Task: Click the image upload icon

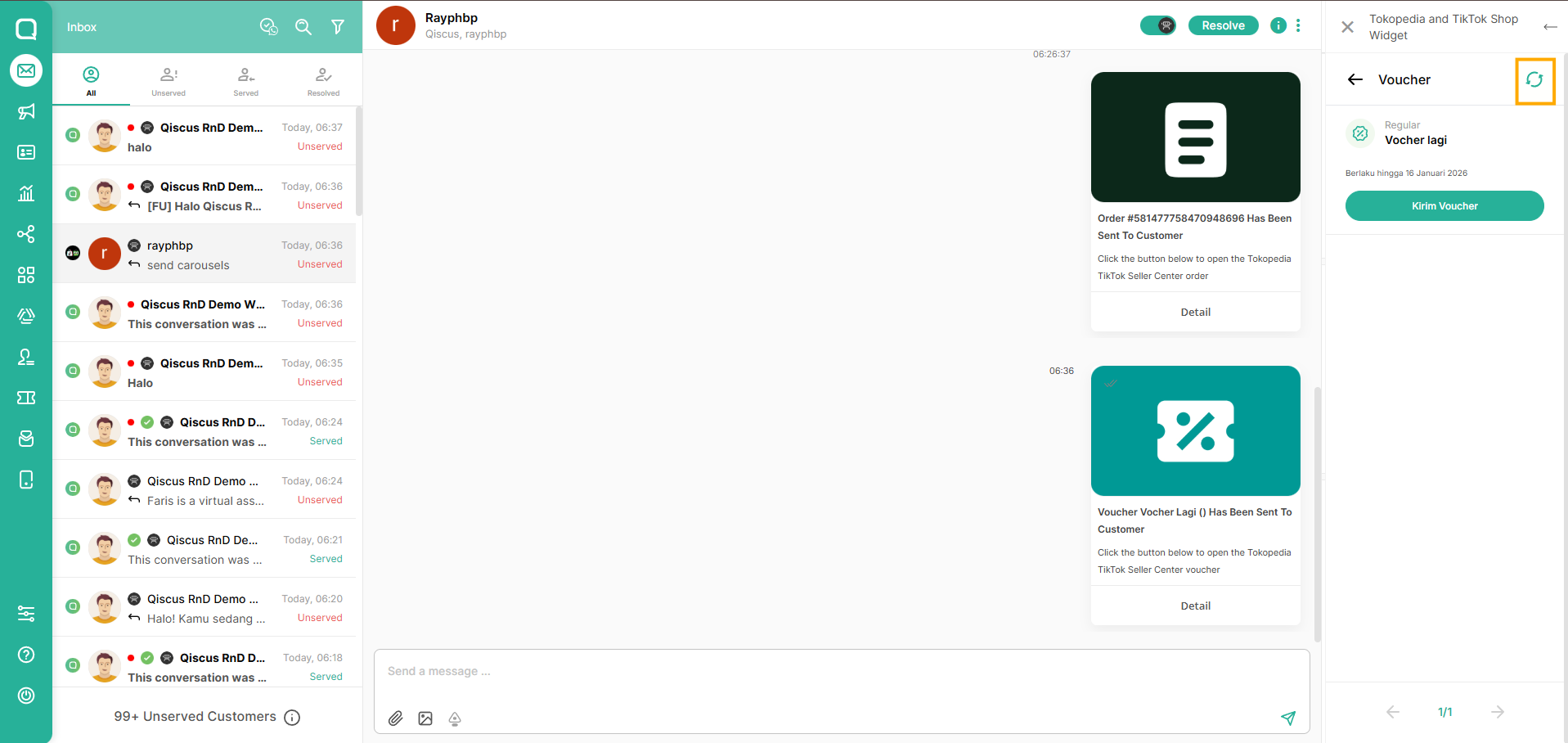Action: click(x=425, y=718)
